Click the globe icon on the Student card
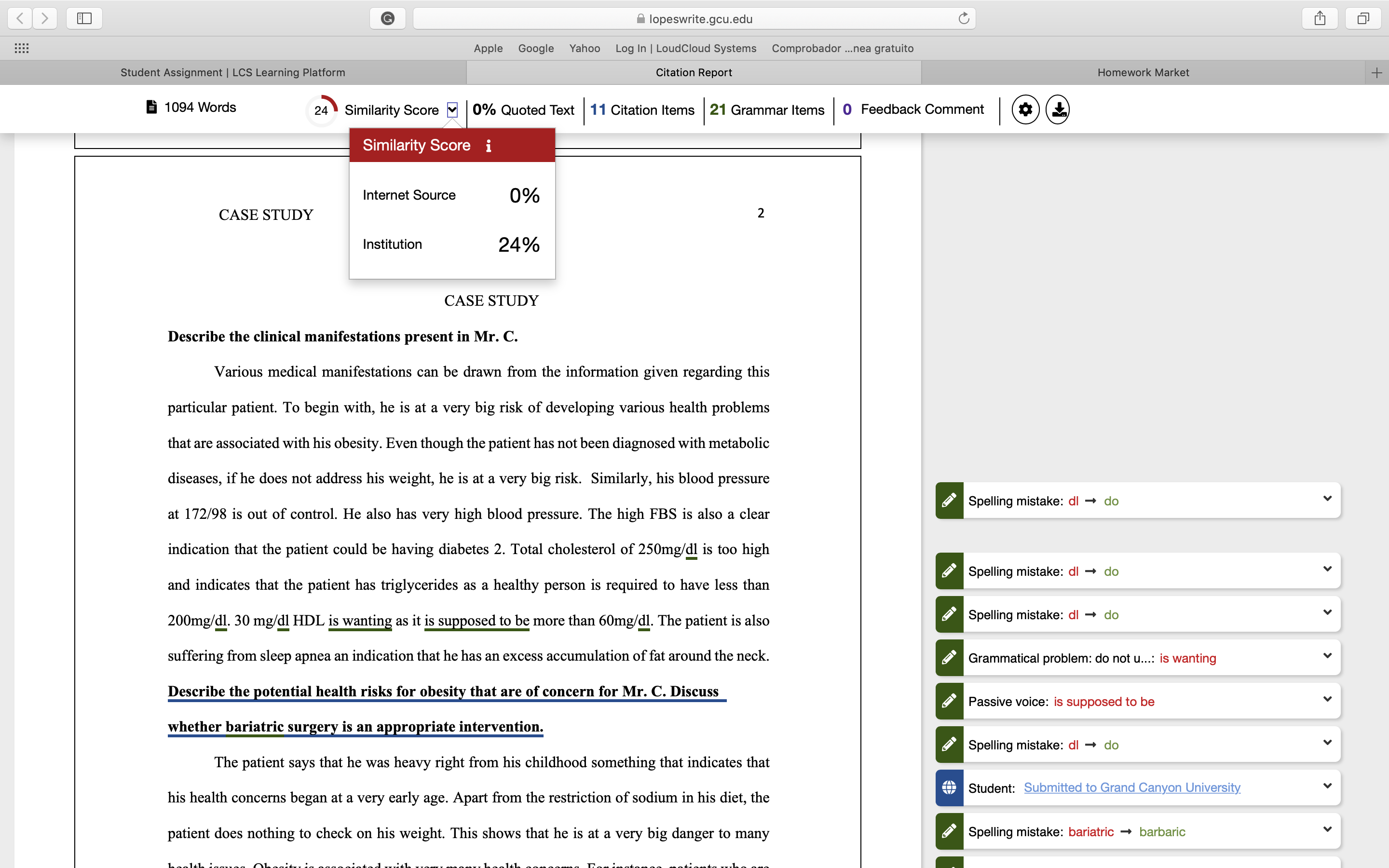Viewport: 1389px width, 868px height. pos(949,787)
